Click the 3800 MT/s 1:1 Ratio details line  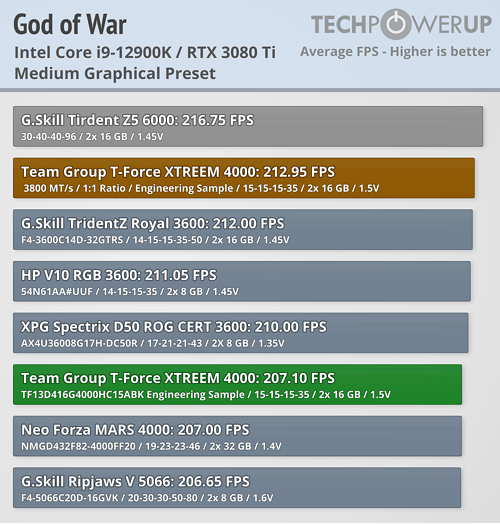(201, 188)
